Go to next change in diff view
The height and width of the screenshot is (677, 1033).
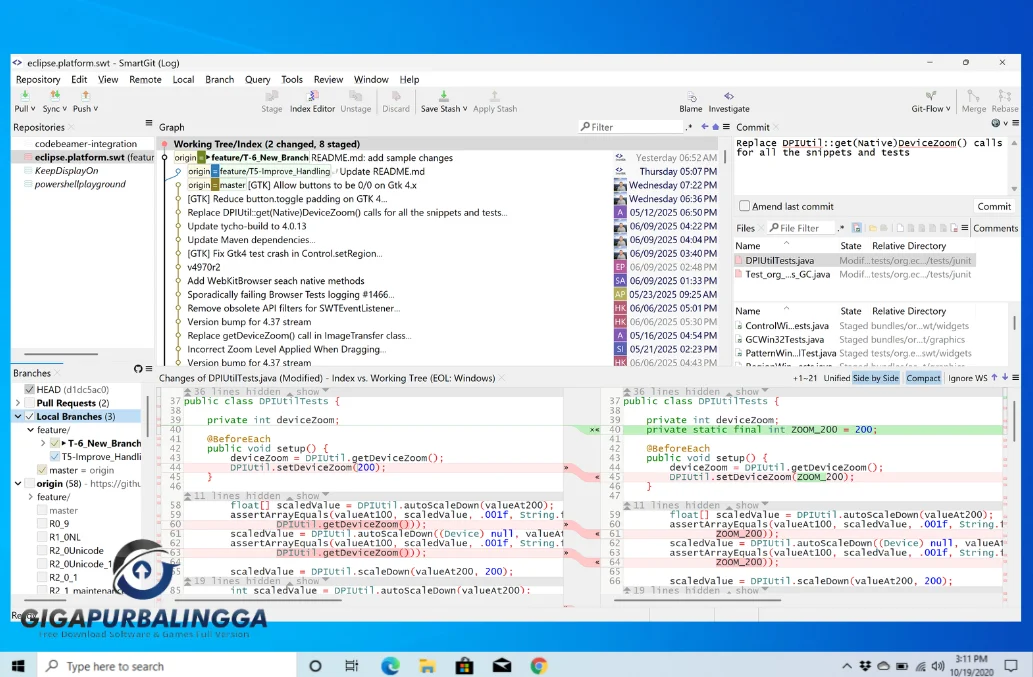1005,377
